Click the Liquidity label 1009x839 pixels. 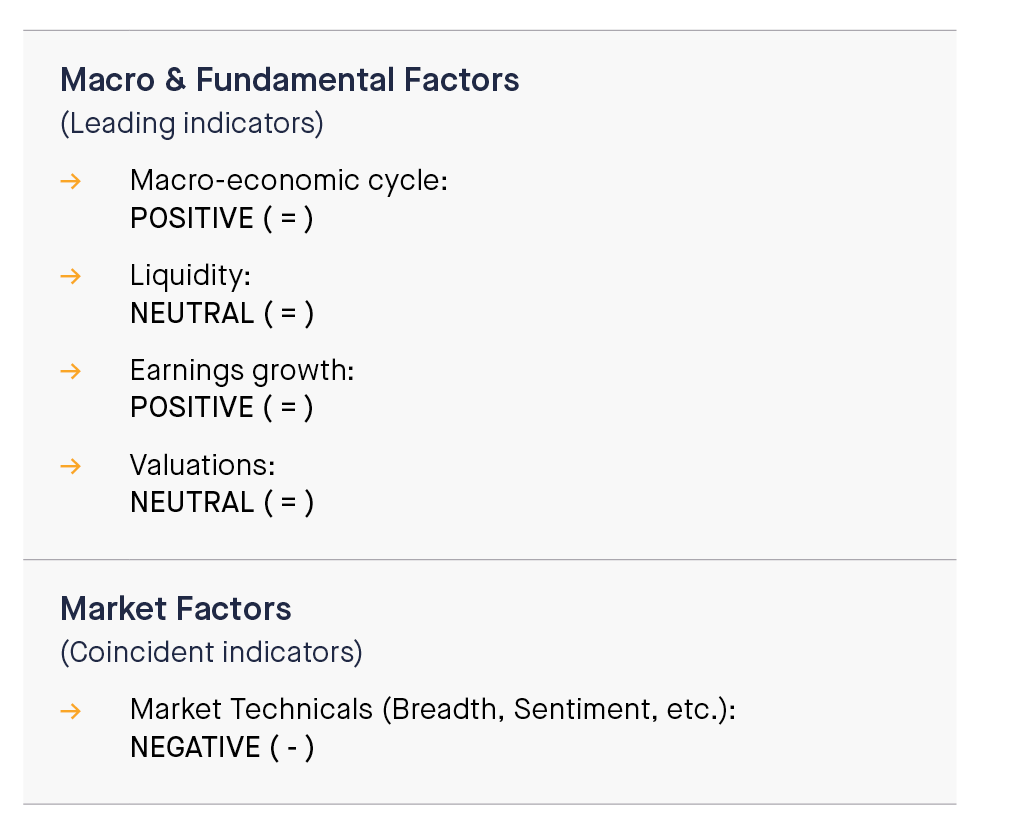pyautogui.click(x=190, y=276)
